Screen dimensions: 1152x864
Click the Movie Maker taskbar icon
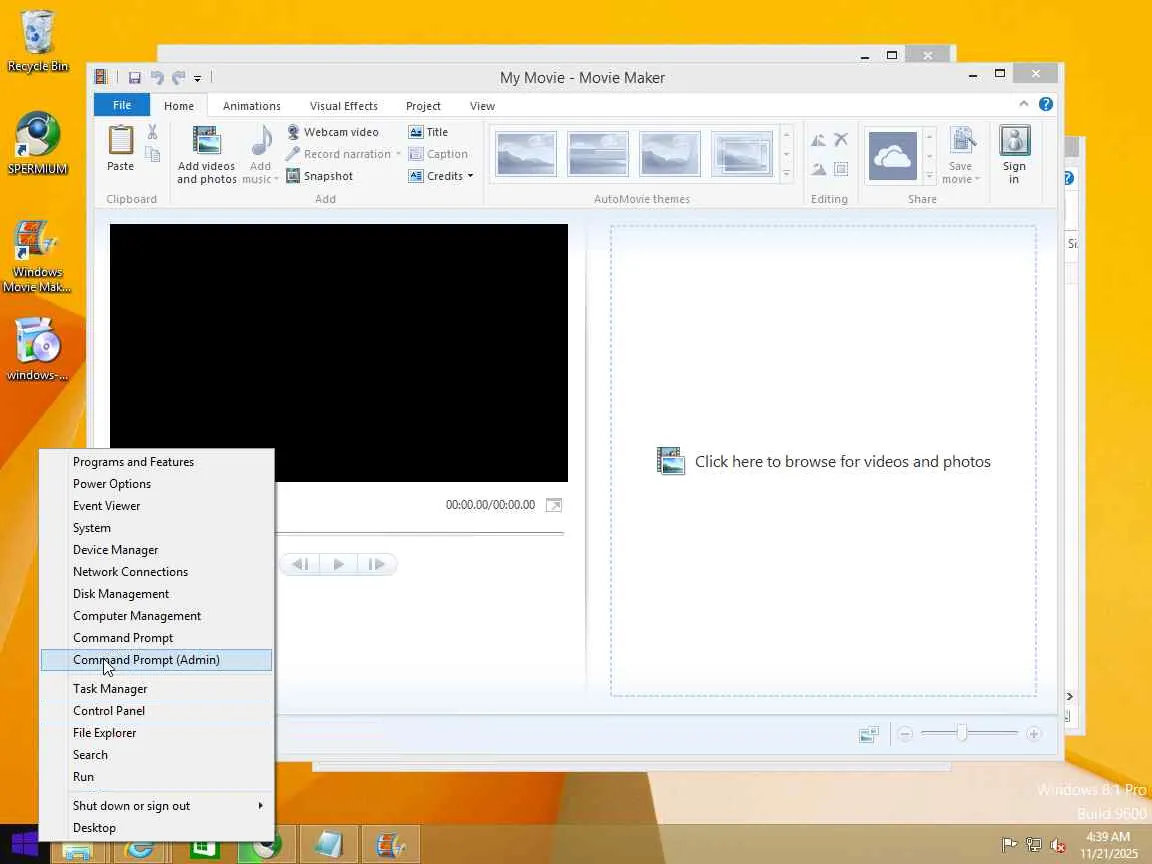pyautogui.click(x=390, y=845)
